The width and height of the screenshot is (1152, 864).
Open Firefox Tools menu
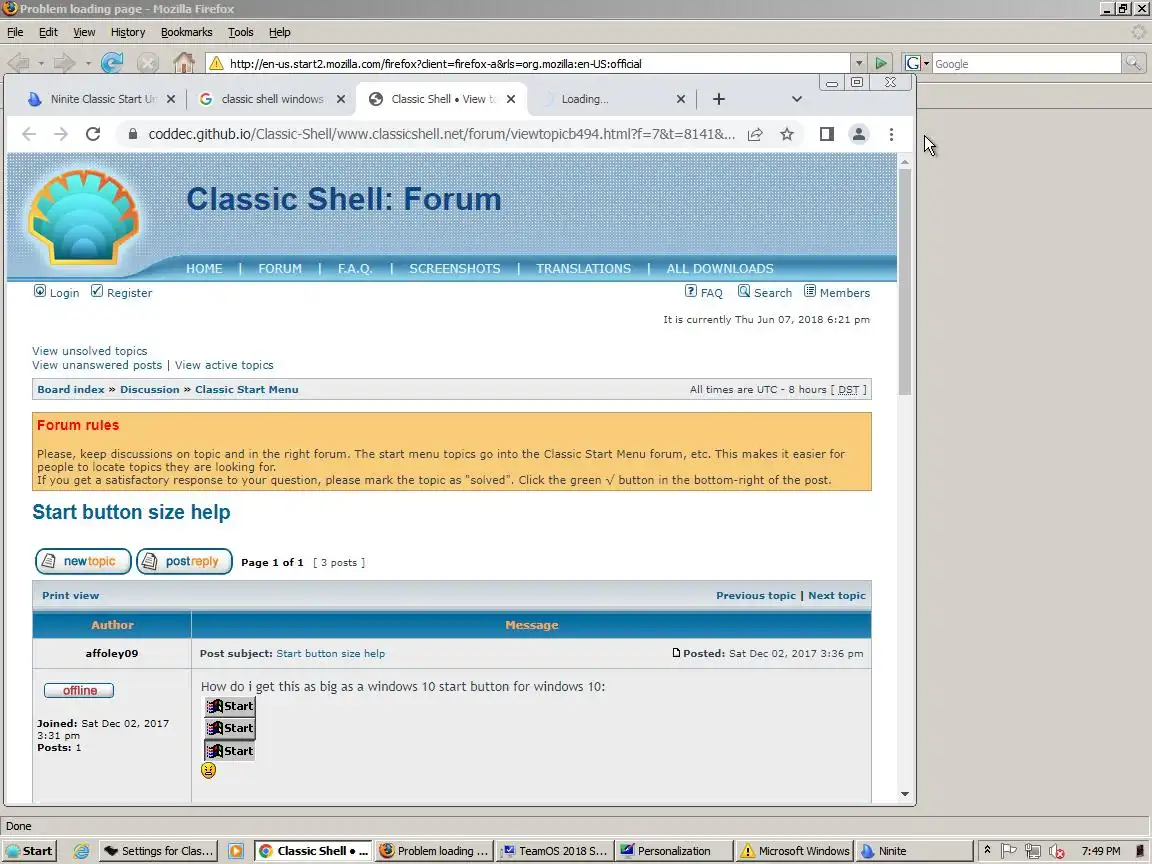240,32
